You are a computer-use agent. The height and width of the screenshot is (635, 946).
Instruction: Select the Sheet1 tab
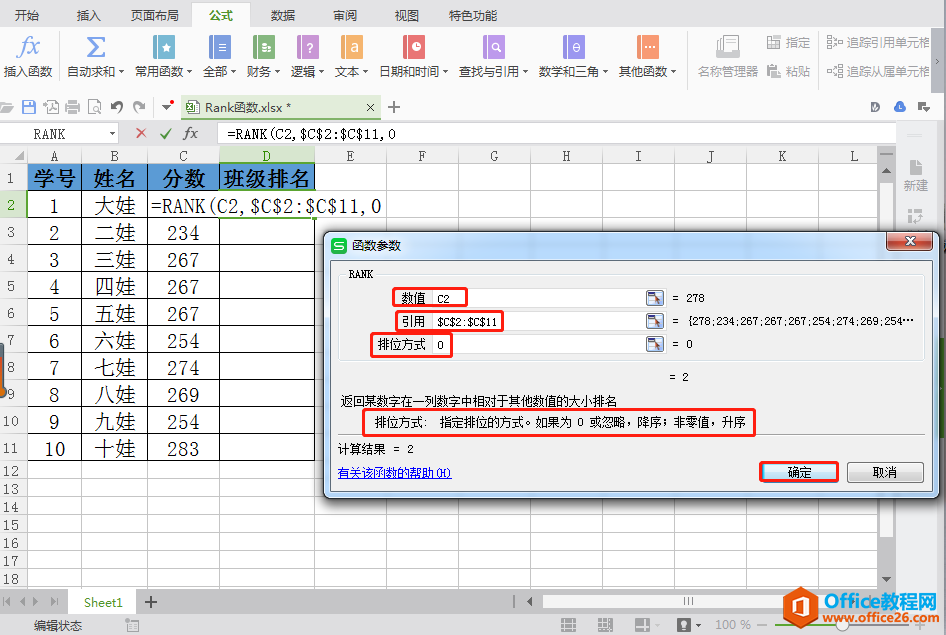click(x=103, y=602)
